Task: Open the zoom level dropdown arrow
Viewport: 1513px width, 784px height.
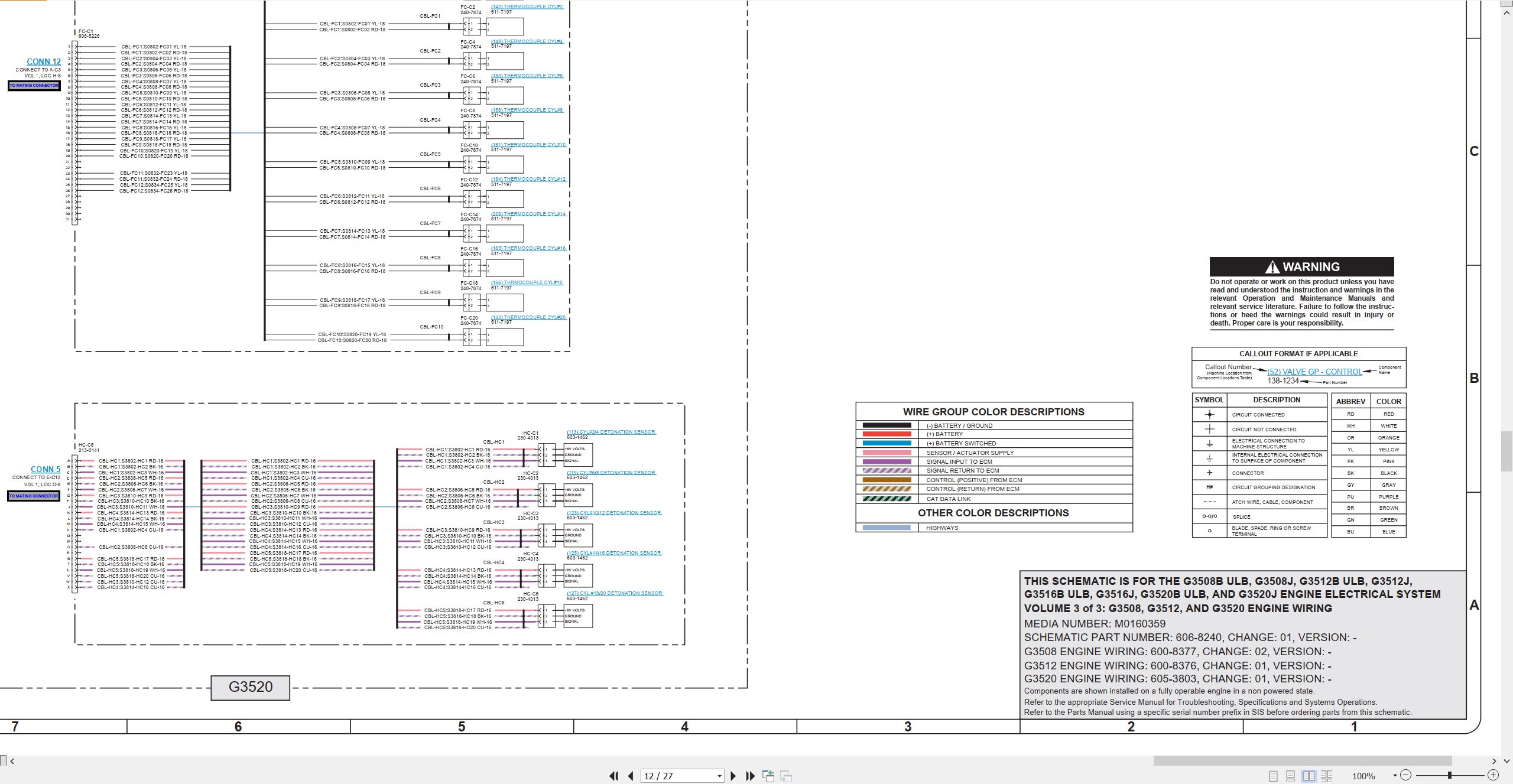Action: point(1395,775)
